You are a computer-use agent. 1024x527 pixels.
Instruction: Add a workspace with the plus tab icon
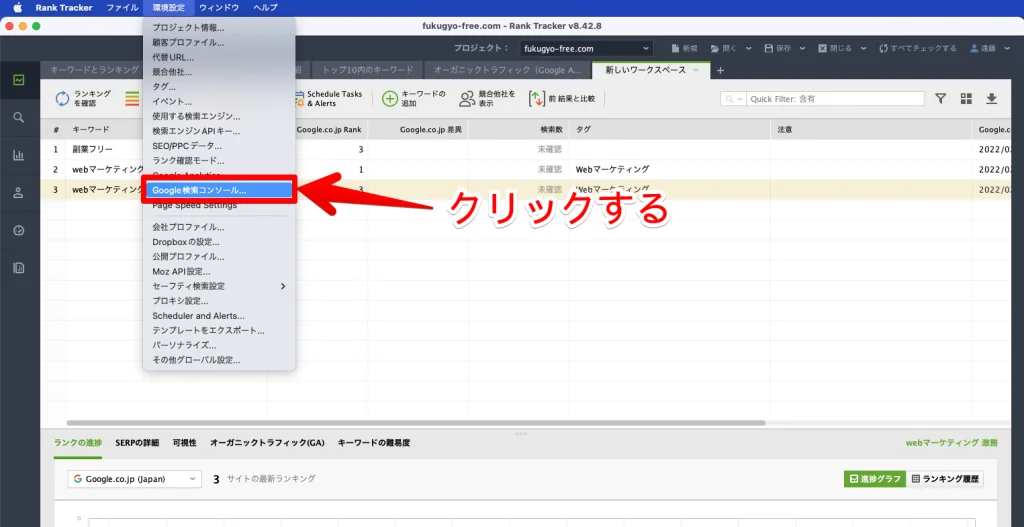pos(720,70)
